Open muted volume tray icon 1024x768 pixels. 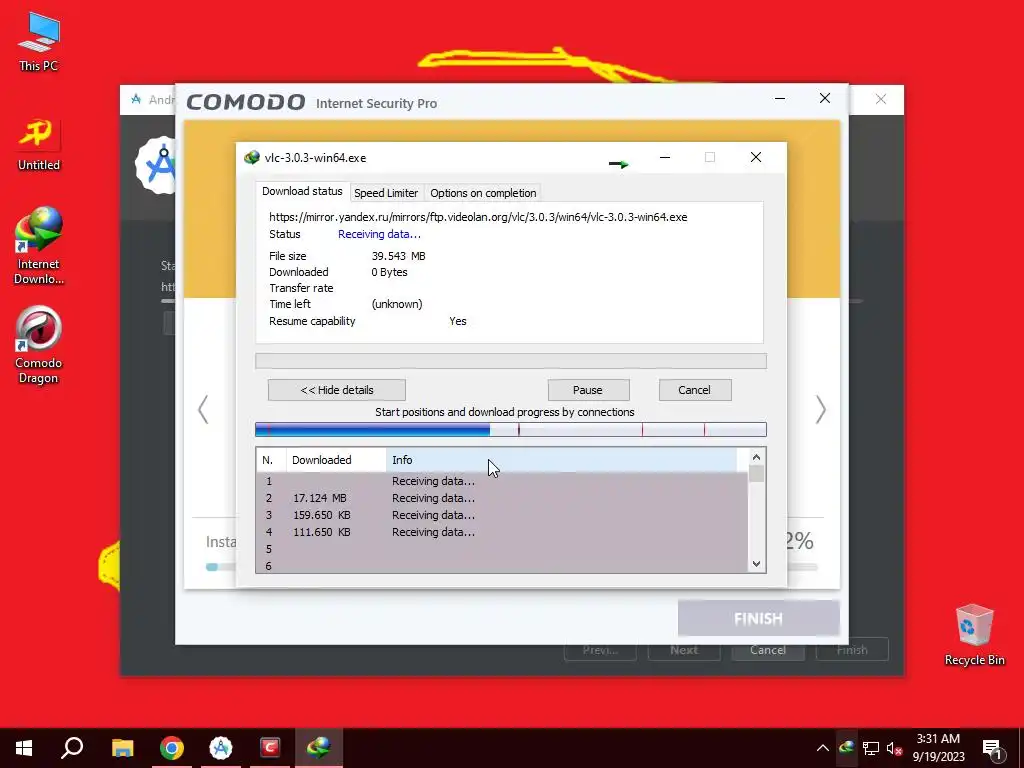tap(894, 748)
